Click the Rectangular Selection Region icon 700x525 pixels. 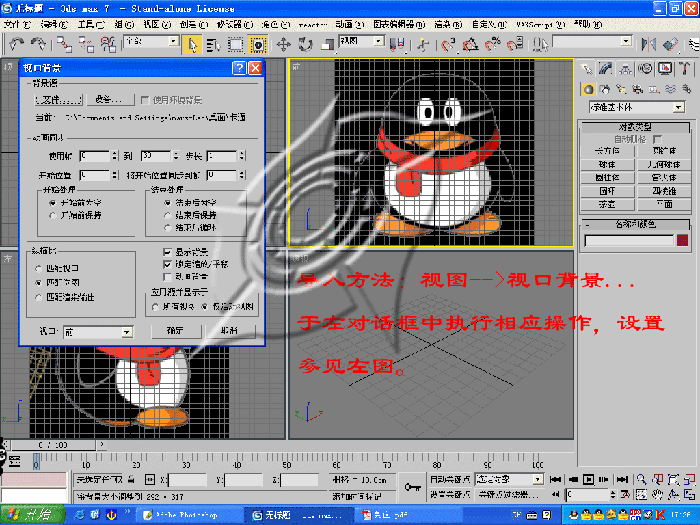pyautogui.click(x=235, y=45)
